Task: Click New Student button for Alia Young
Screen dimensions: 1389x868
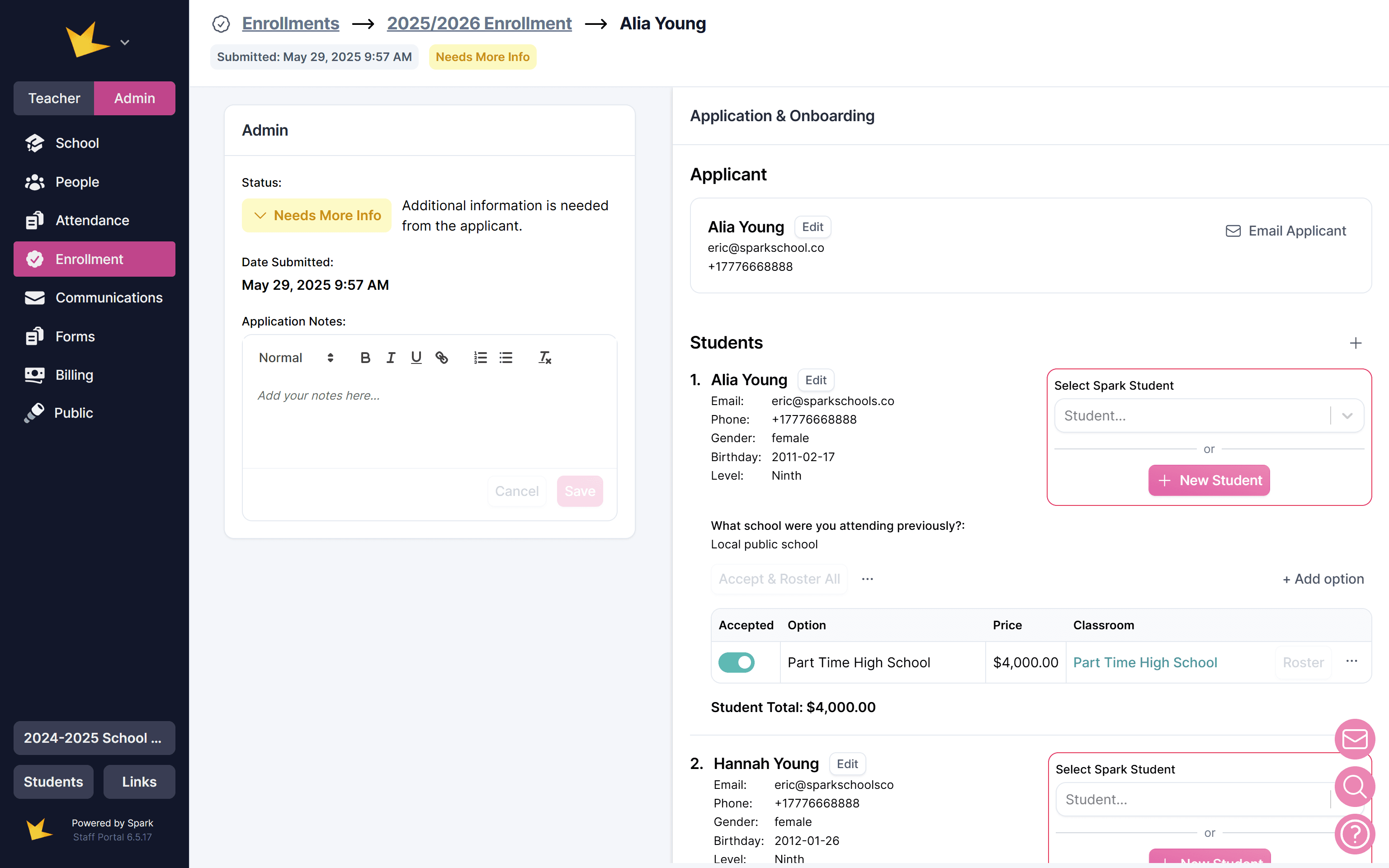Action: [1209, 480]
